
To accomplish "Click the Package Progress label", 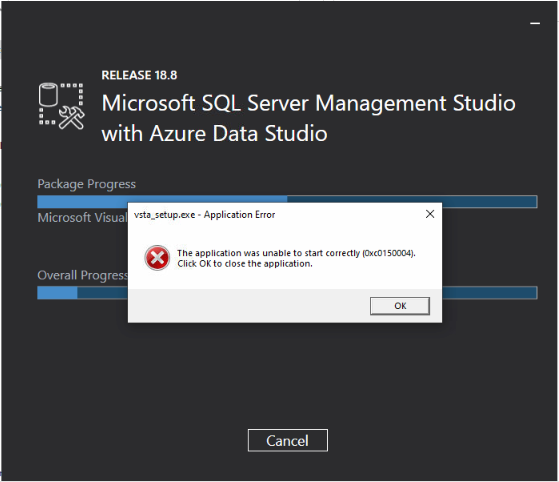I will click(87, 184).
